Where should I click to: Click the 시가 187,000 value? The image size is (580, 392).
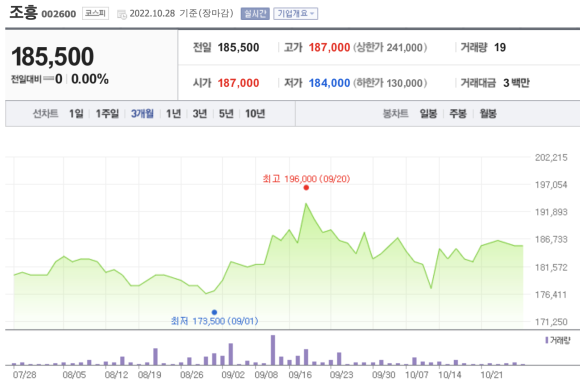click(x=238, y=83)
